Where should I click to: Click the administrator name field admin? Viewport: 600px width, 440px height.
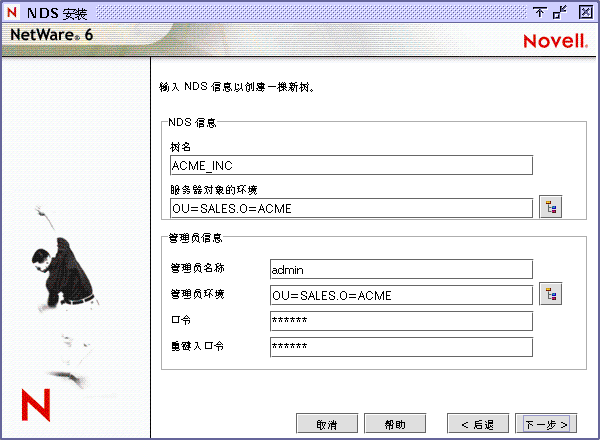click(x=401, y=269)
